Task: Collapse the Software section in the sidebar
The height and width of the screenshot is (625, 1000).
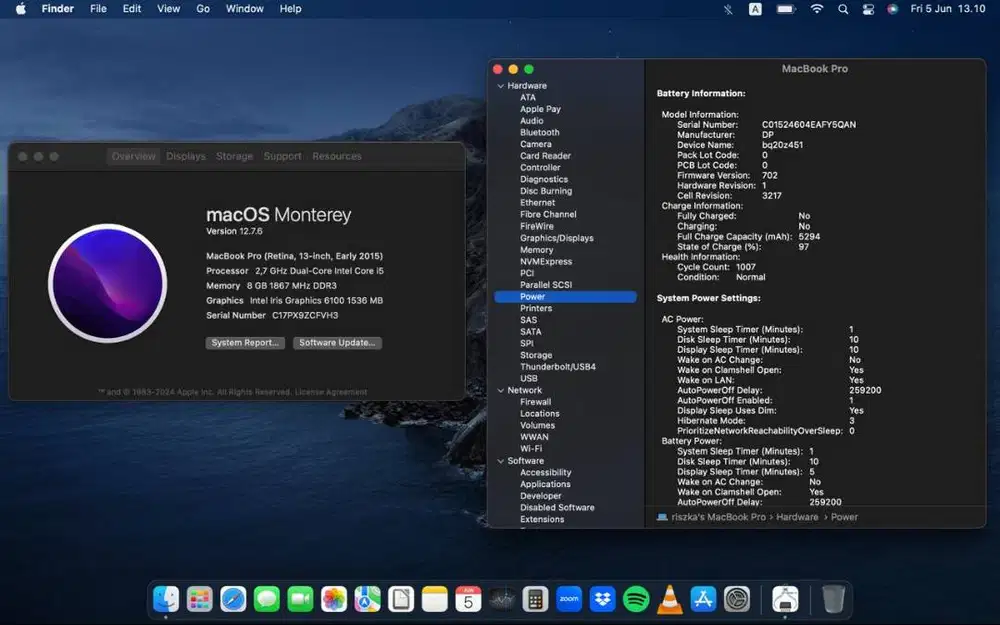Action: click(x=501, y=461)
